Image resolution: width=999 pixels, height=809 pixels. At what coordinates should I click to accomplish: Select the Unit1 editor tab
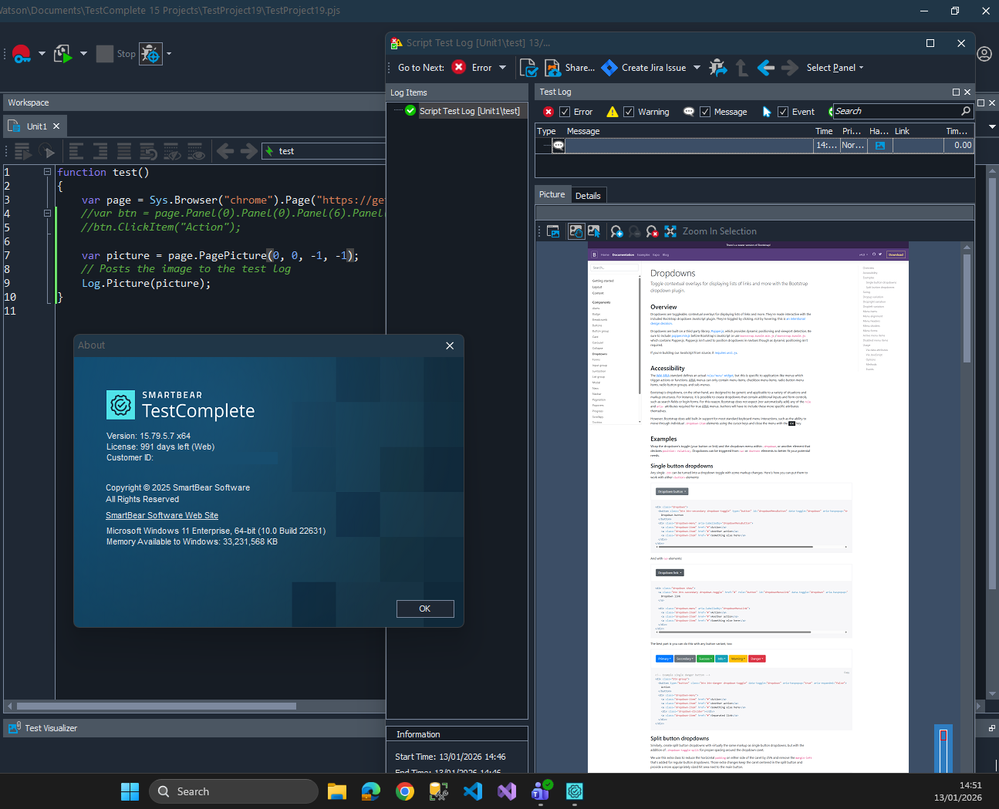point(36,126)
